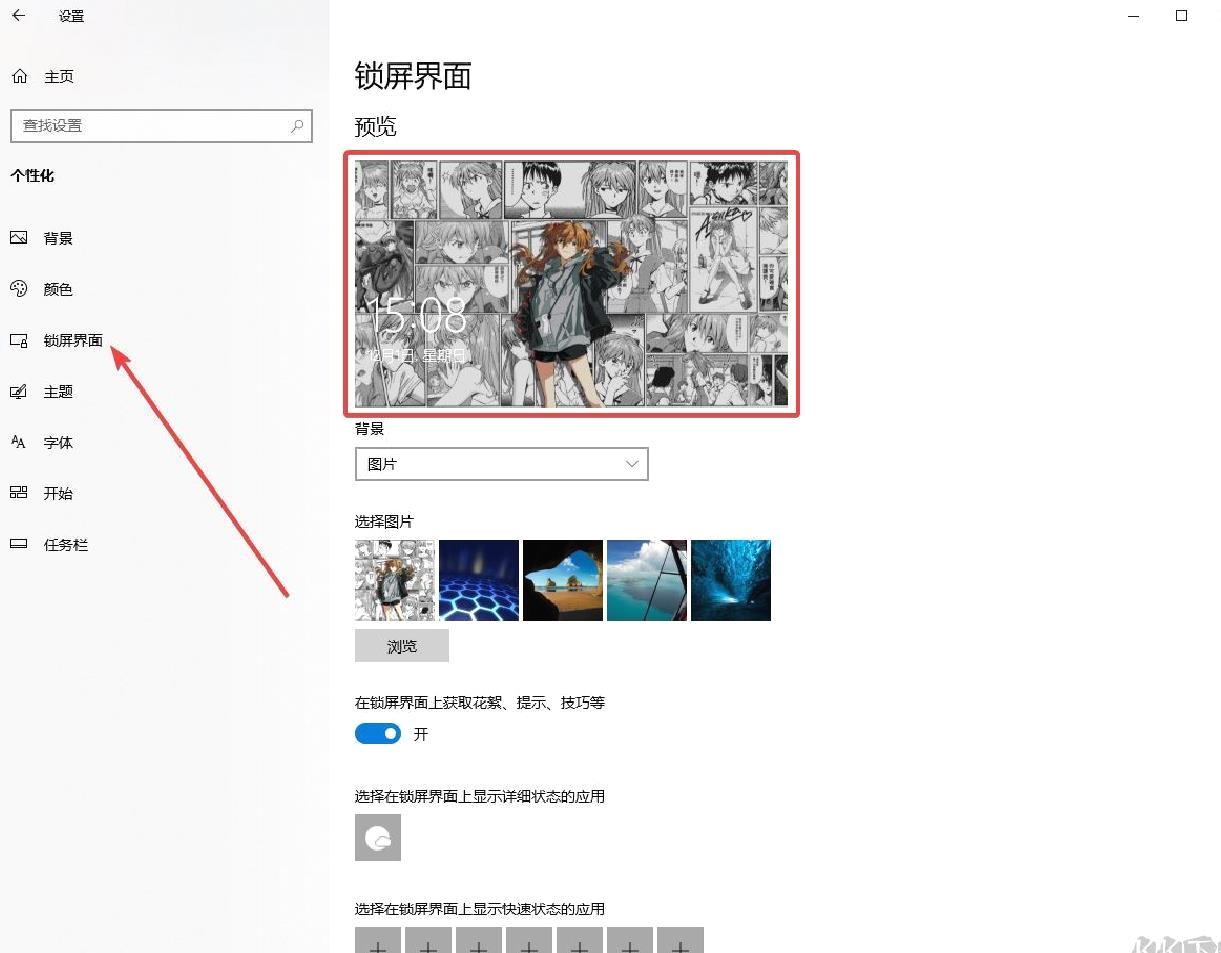Select the airplane wing ocean thumbnail

[647, 580]
